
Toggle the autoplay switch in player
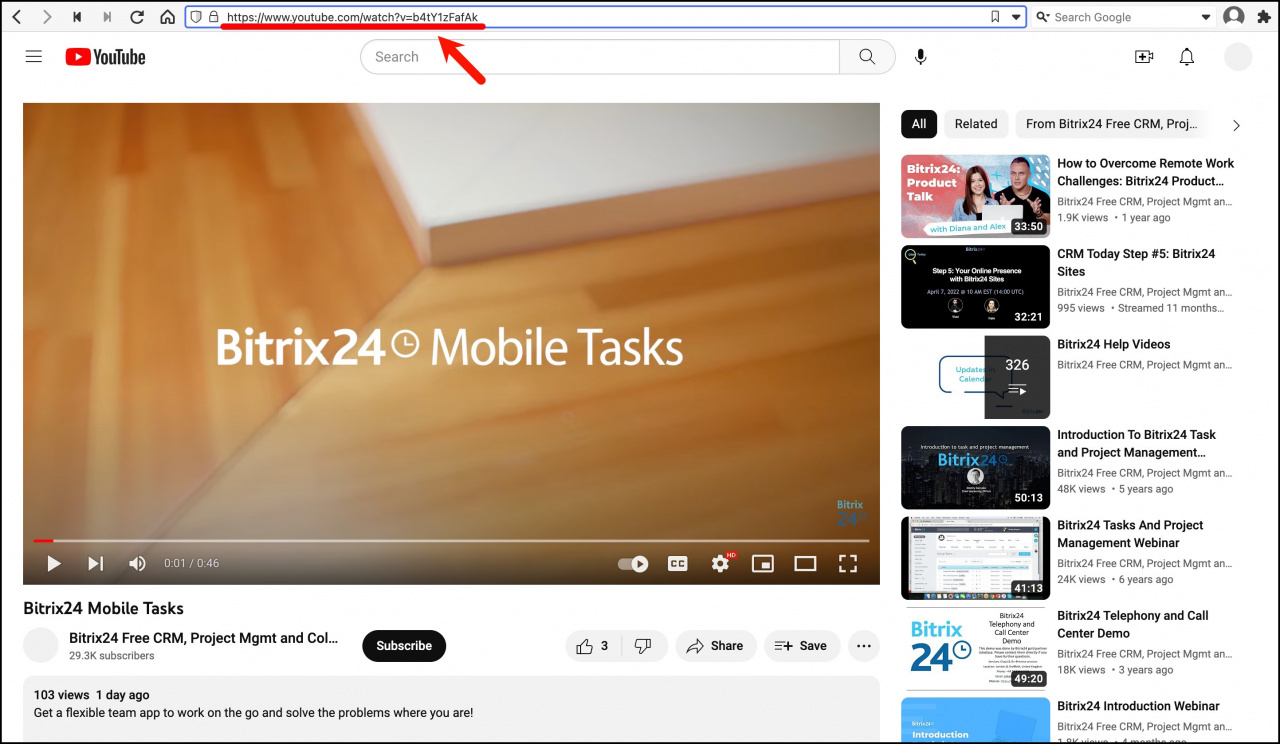(633, 564)
